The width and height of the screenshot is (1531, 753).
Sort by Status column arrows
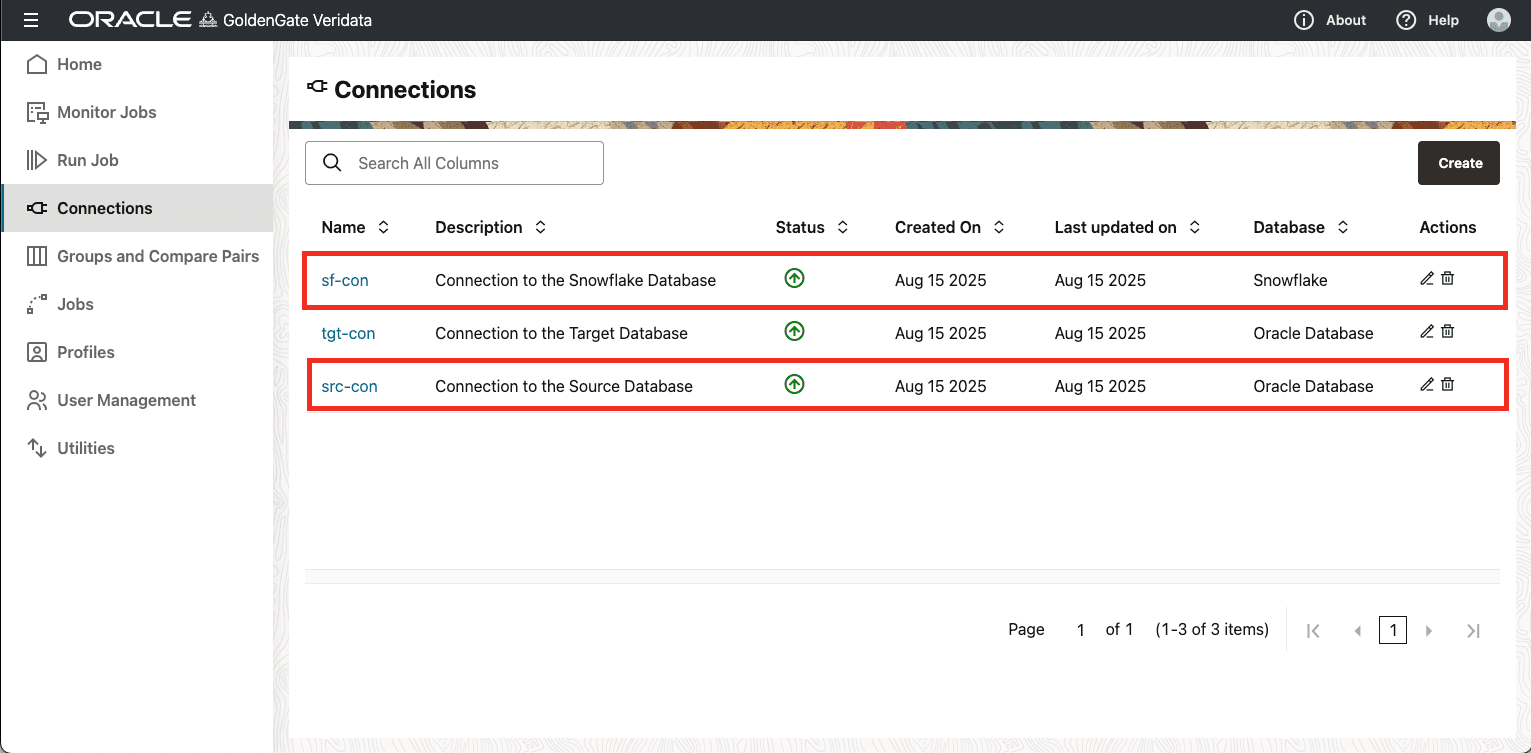point(842,227)
